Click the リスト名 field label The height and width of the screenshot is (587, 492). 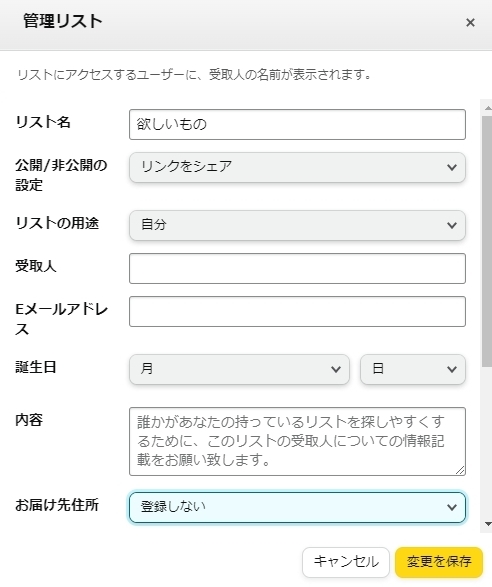43,122
